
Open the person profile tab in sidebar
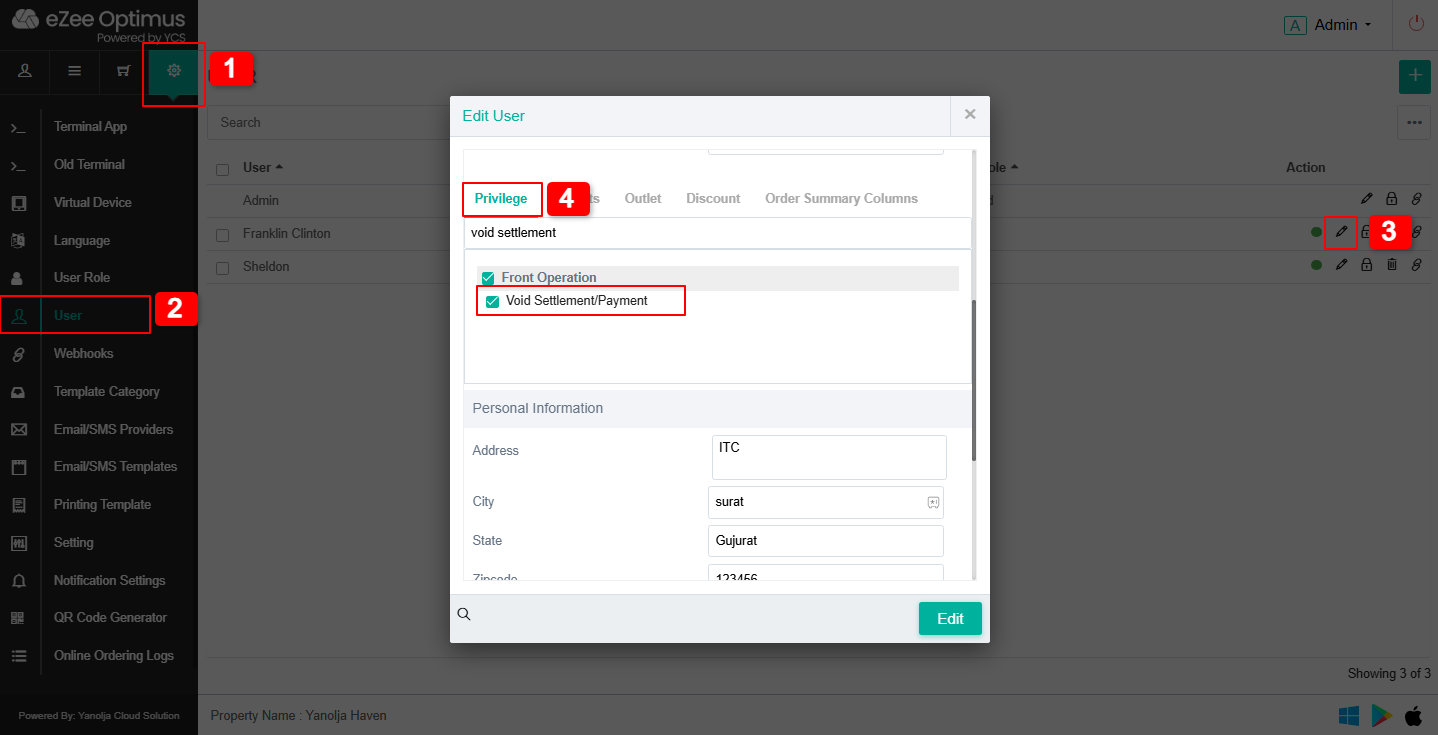point(25,71)
